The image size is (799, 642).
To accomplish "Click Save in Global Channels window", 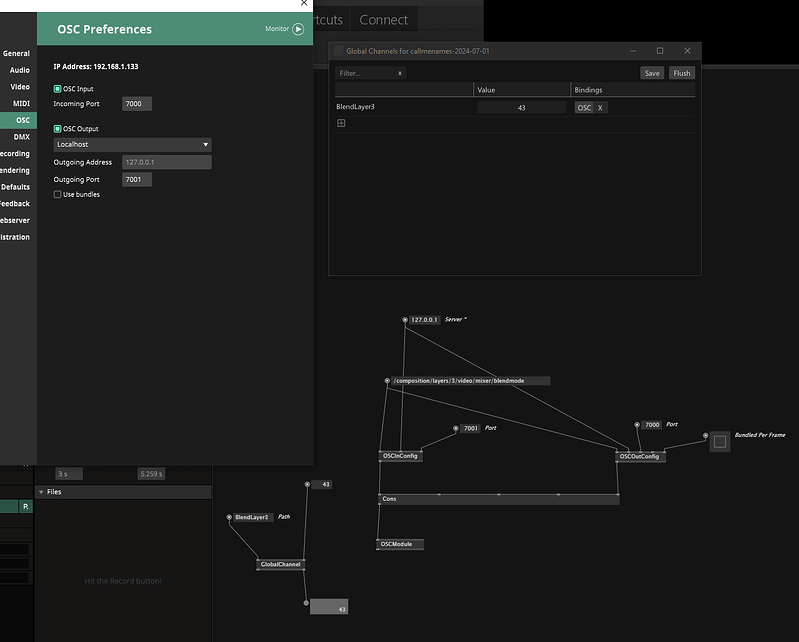I will click(x=652, y=73).
